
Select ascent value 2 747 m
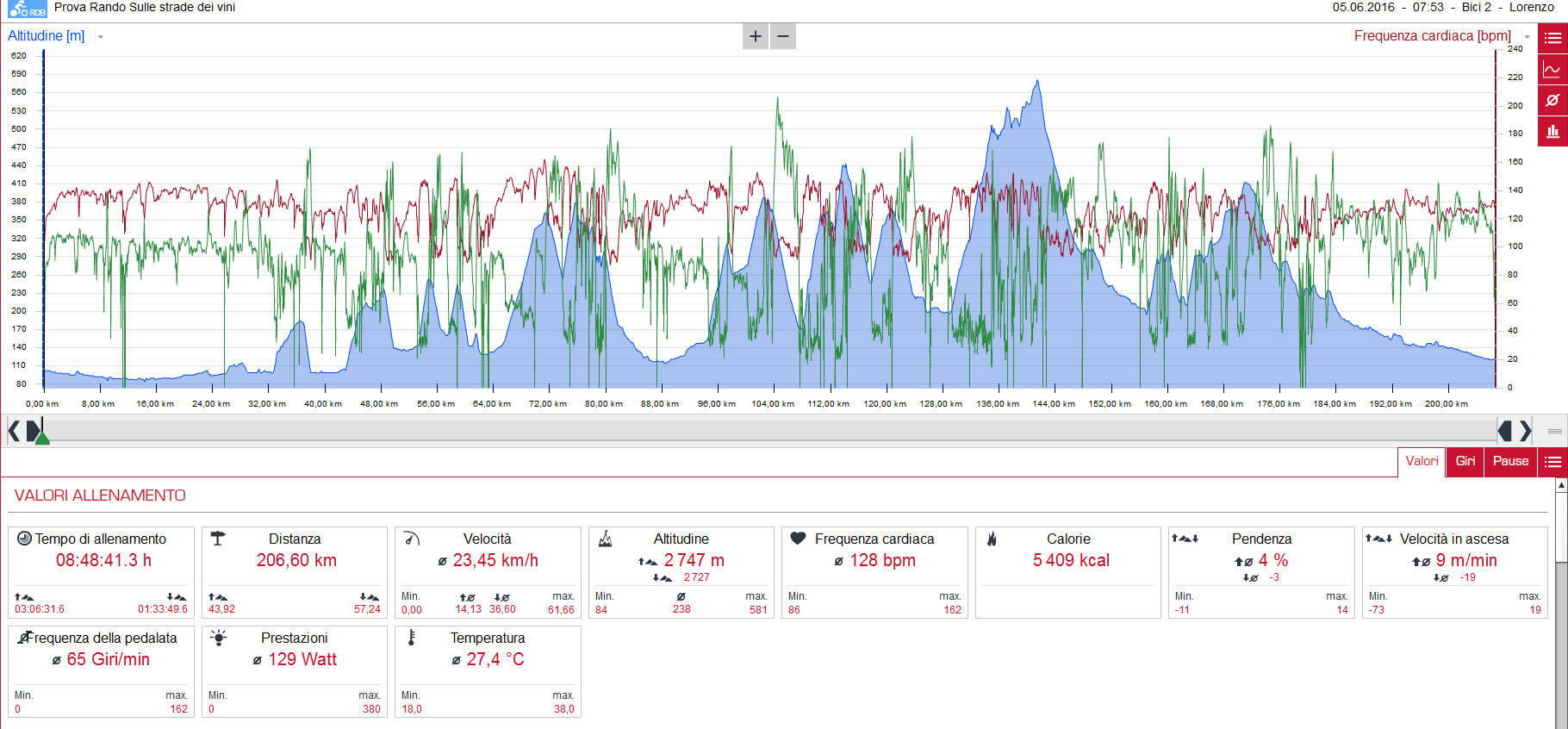coord(694,560)
